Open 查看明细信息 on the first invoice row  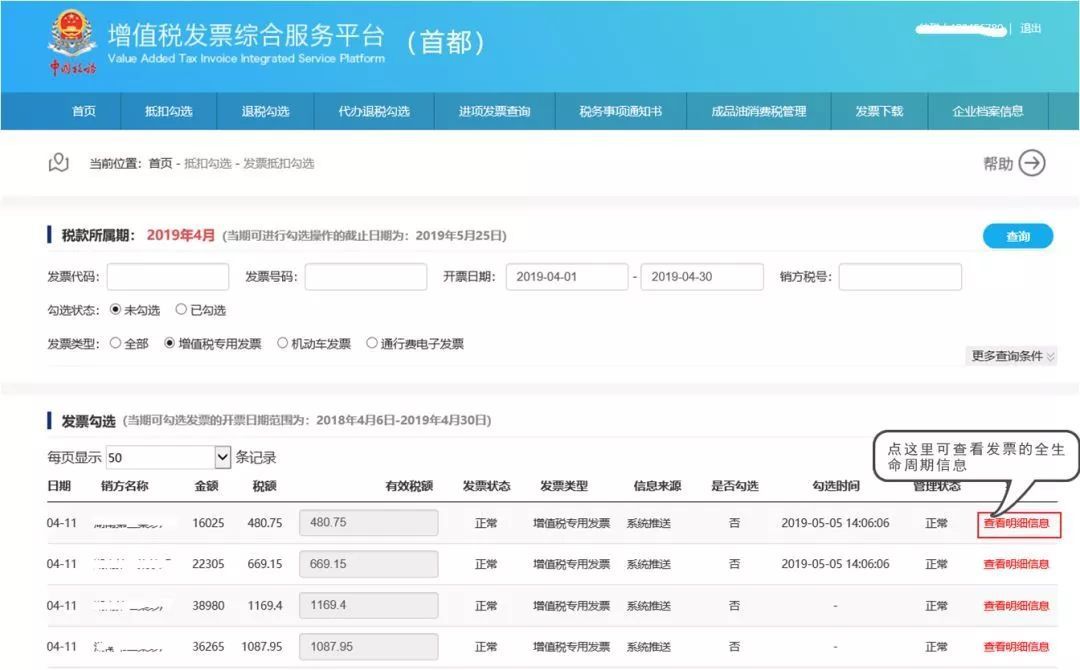coord(1018,522)
